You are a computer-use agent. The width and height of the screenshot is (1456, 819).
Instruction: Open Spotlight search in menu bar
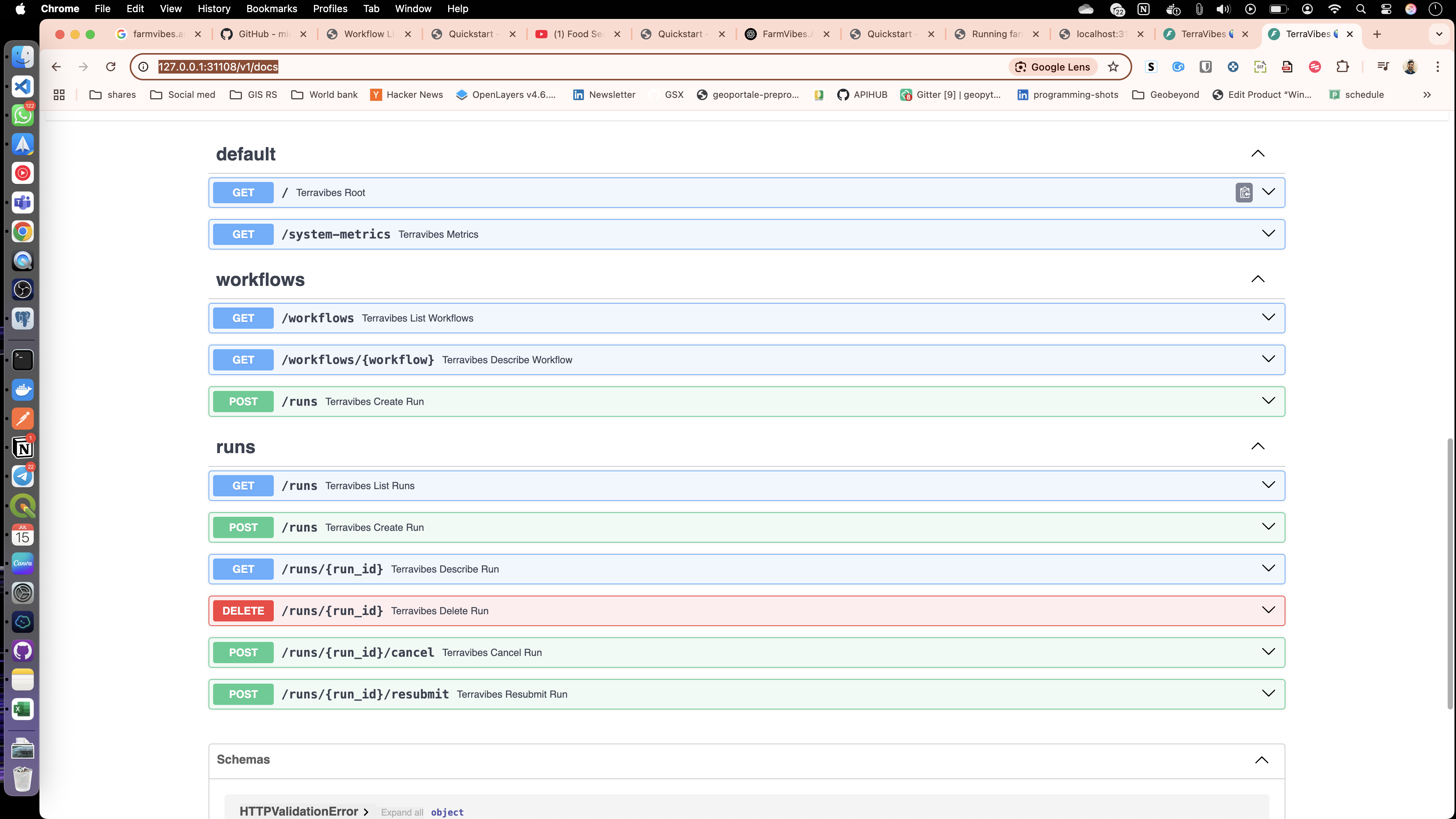click(1361, 8)
